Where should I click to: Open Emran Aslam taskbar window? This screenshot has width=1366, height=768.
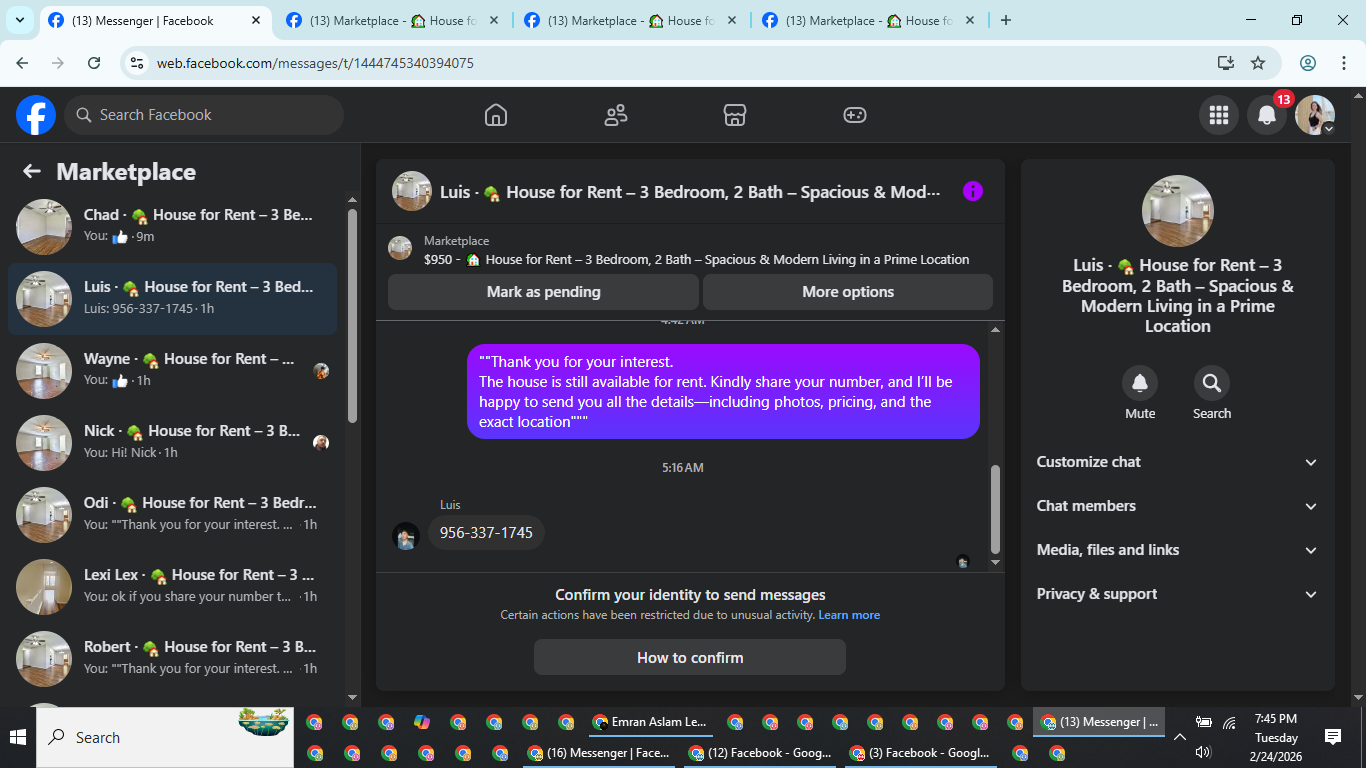click(650, 722)
